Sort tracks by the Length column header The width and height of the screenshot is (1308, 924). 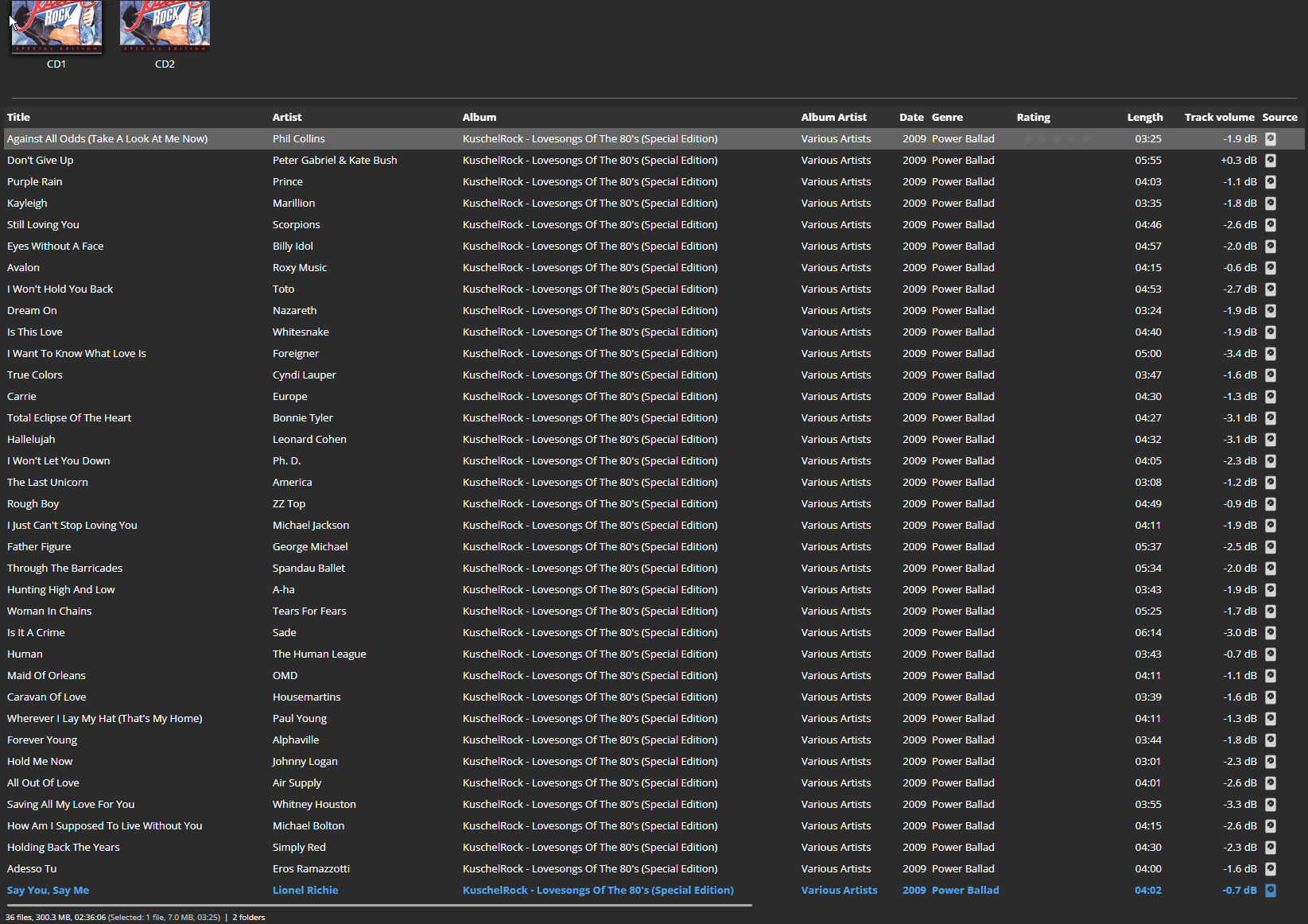pos(1144,117)
